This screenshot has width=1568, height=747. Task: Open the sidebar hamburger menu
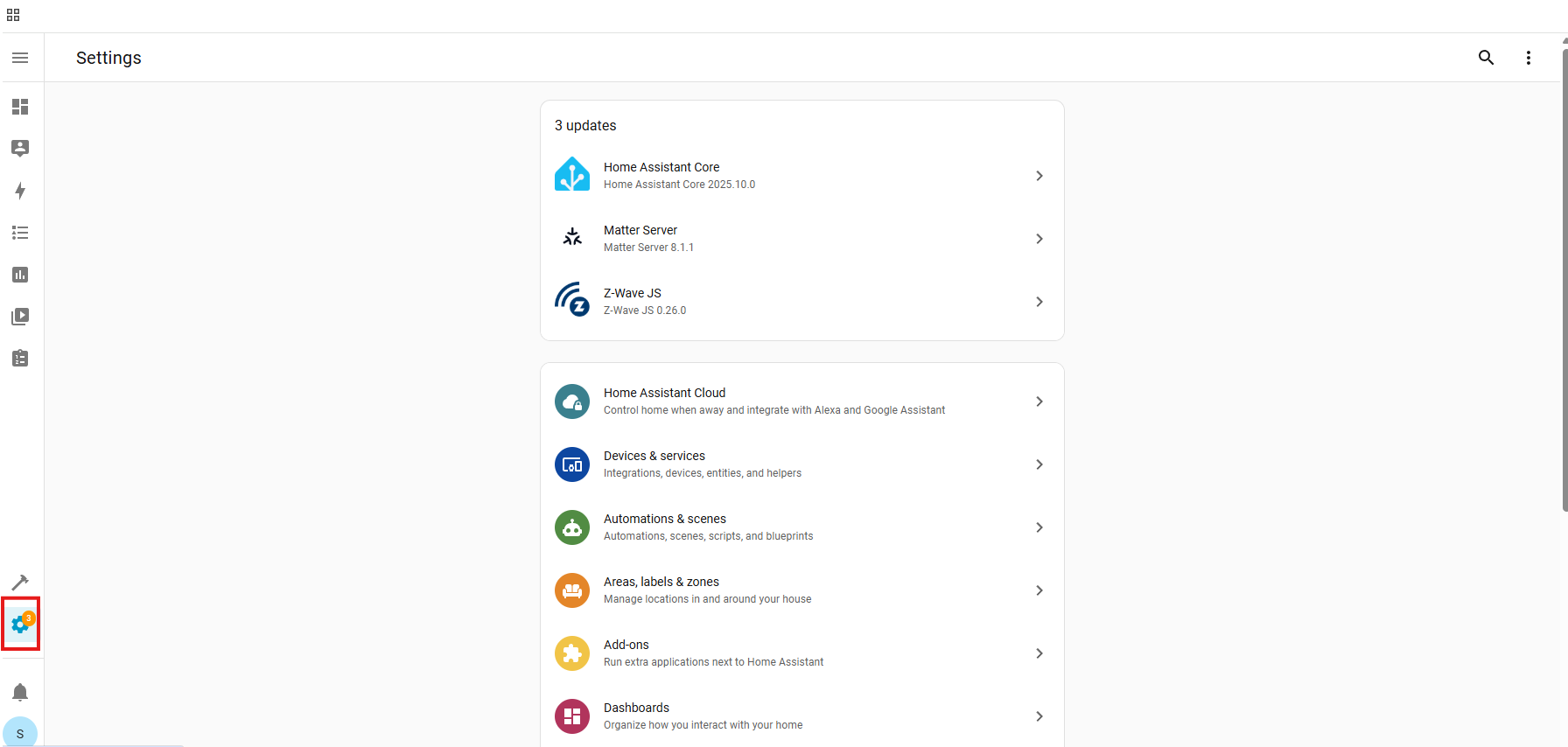click(20, 58)
